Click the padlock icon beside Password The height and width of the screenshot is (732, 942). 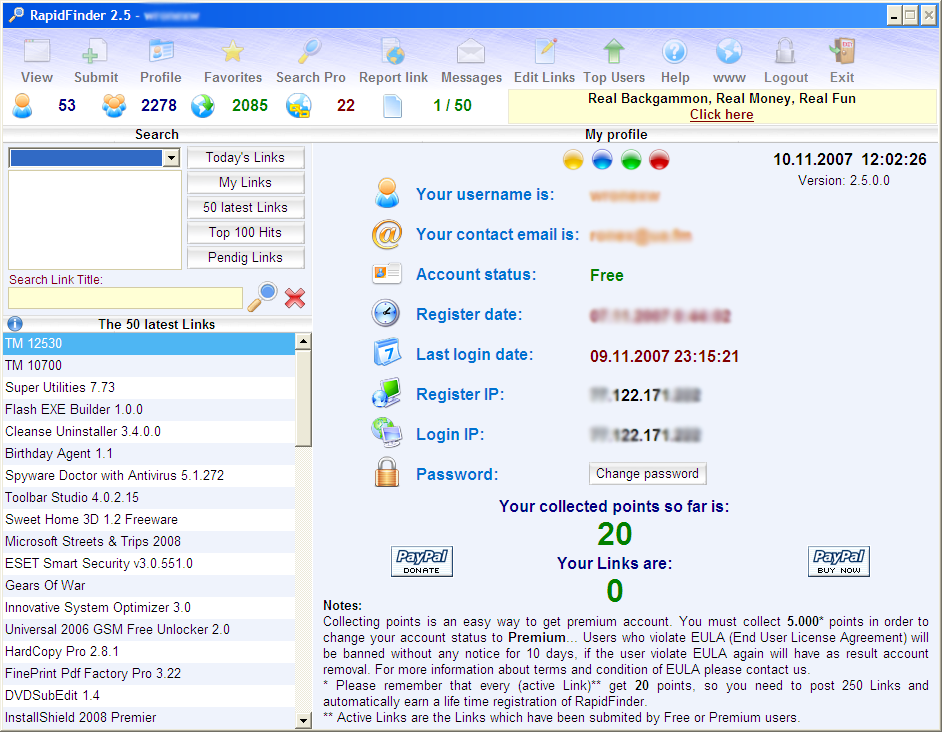[387, 472]
